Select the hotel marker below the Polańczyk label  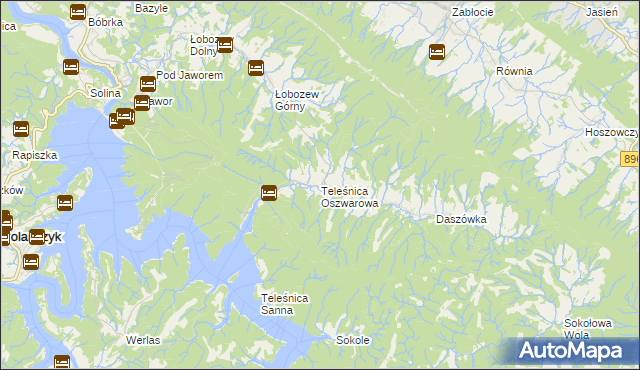click(x=31, y=261)
